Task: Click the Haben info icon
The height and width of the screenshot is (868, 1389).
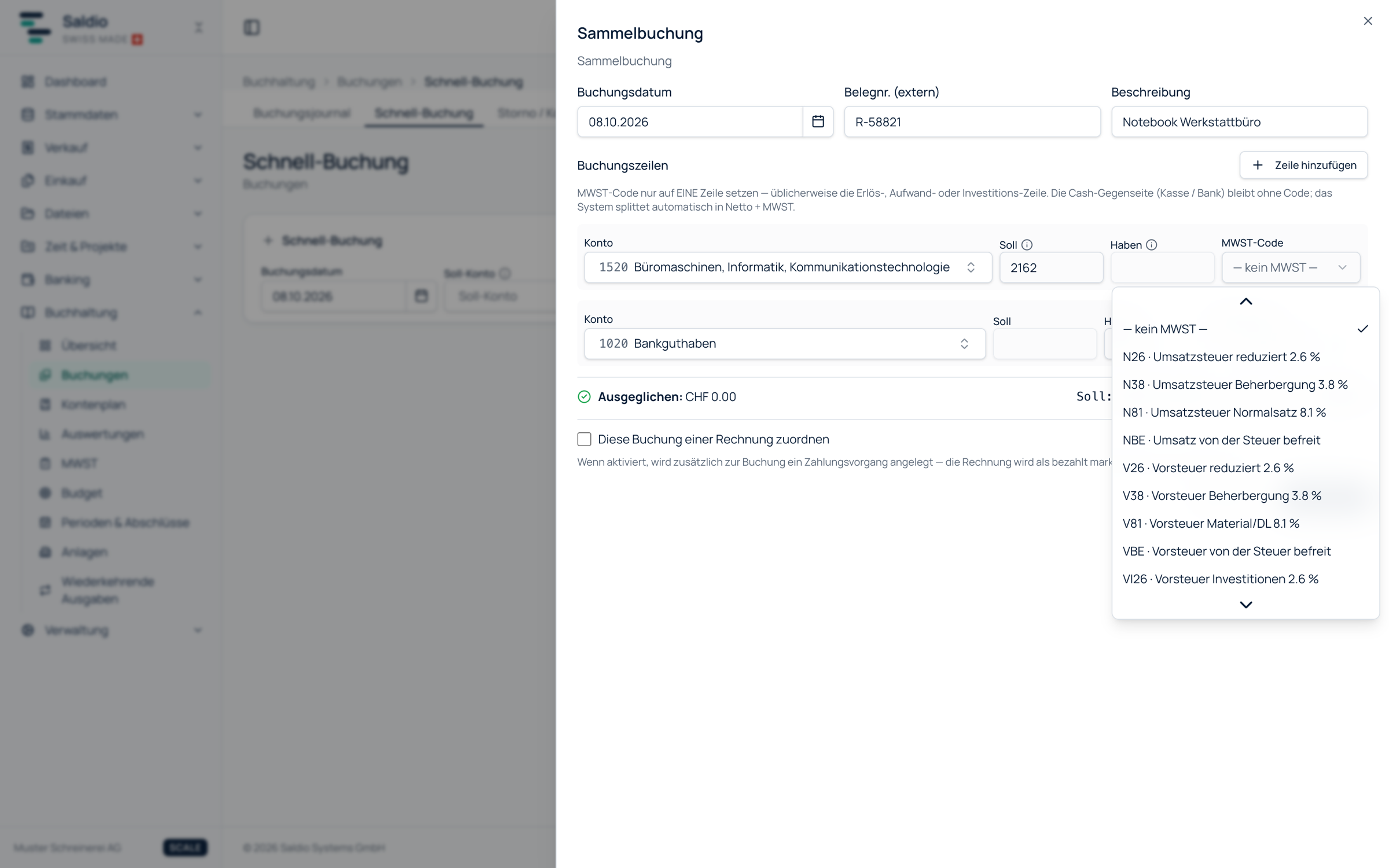Action: pyautogui.click(x=1151, y=245)
